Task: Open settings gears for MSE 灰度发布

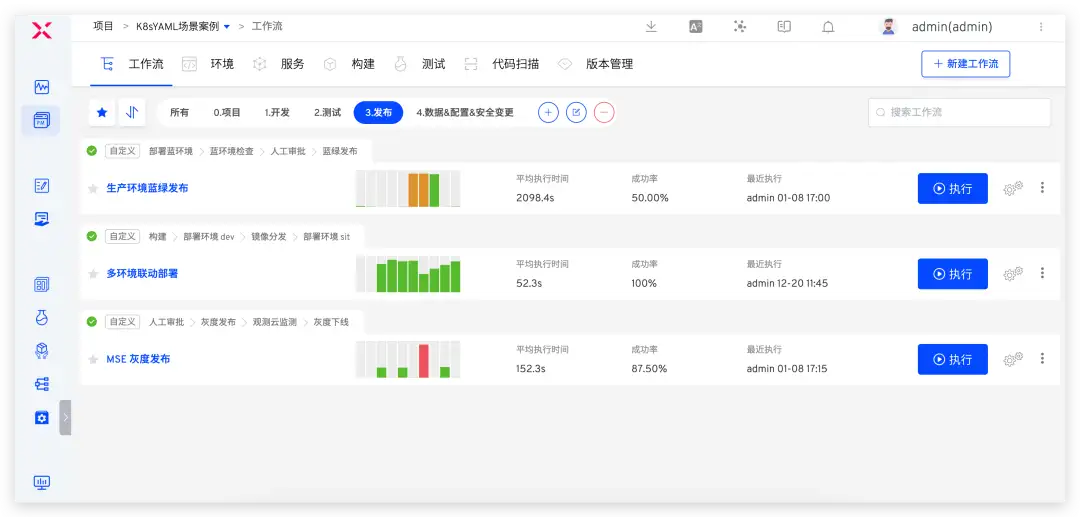Action: tap(1012, 359)
